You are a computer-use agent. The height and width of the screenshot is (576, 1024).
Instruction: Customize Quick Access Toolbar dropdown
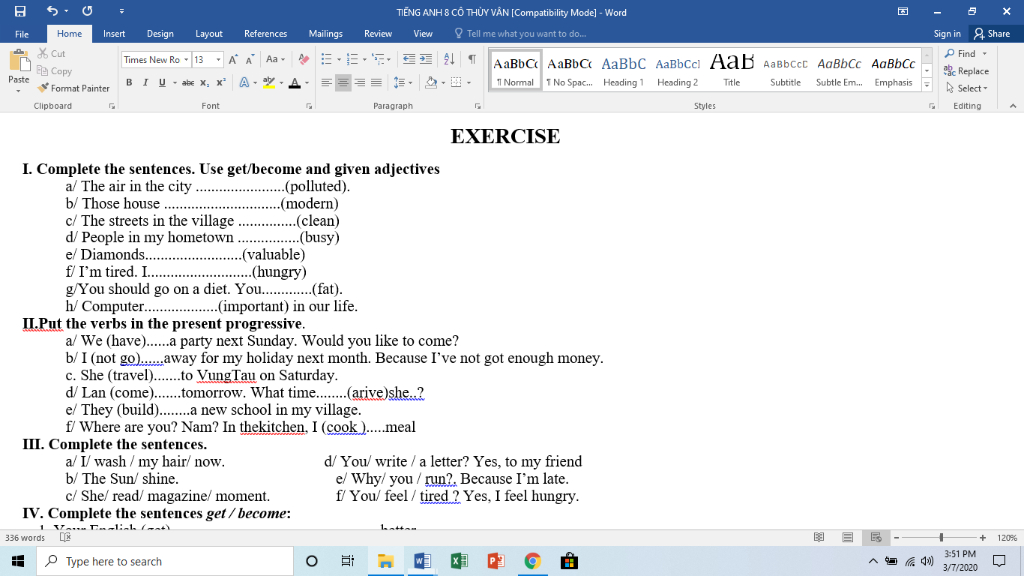121,11
